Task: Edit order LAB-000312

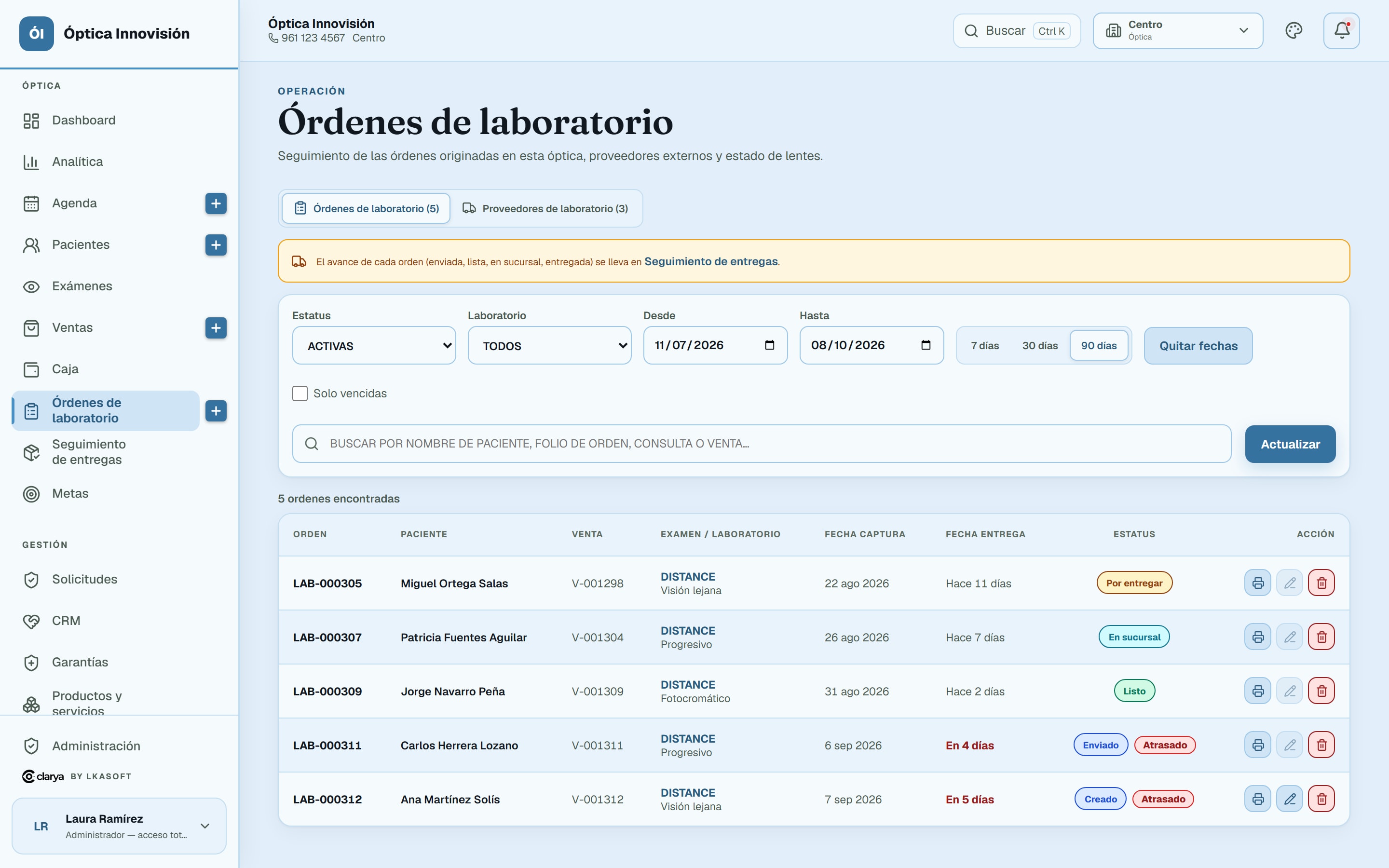Action: pyautogui.click(x=1290, y=799)
